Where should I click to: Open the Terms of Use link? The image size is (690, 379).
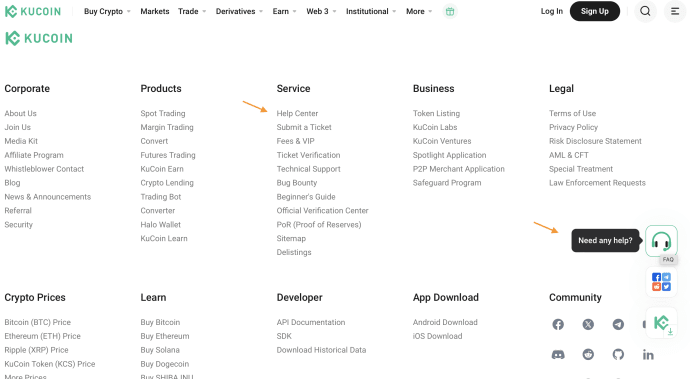(572, 114)
